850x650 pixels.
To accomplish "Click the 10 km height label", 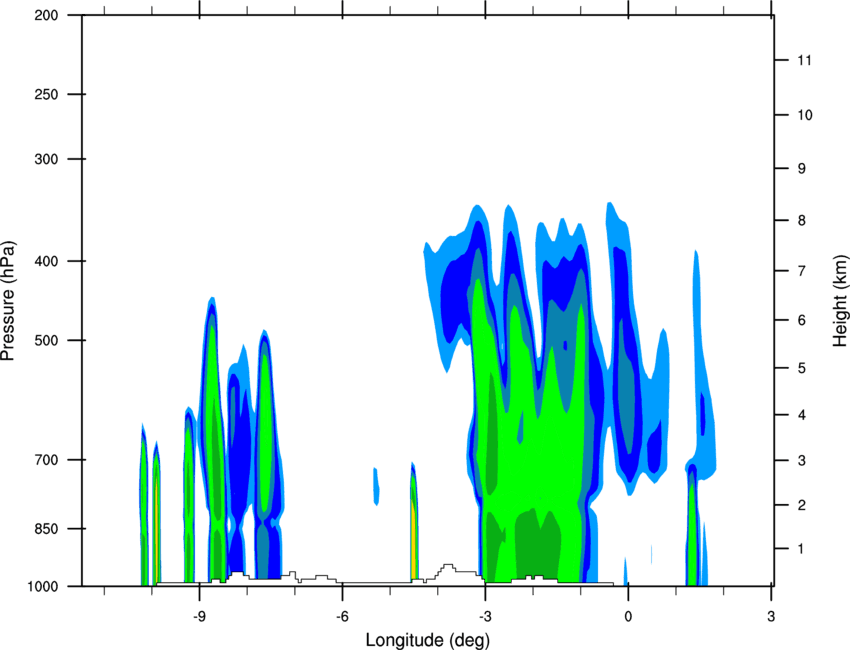I will click(x=805, y=115).
